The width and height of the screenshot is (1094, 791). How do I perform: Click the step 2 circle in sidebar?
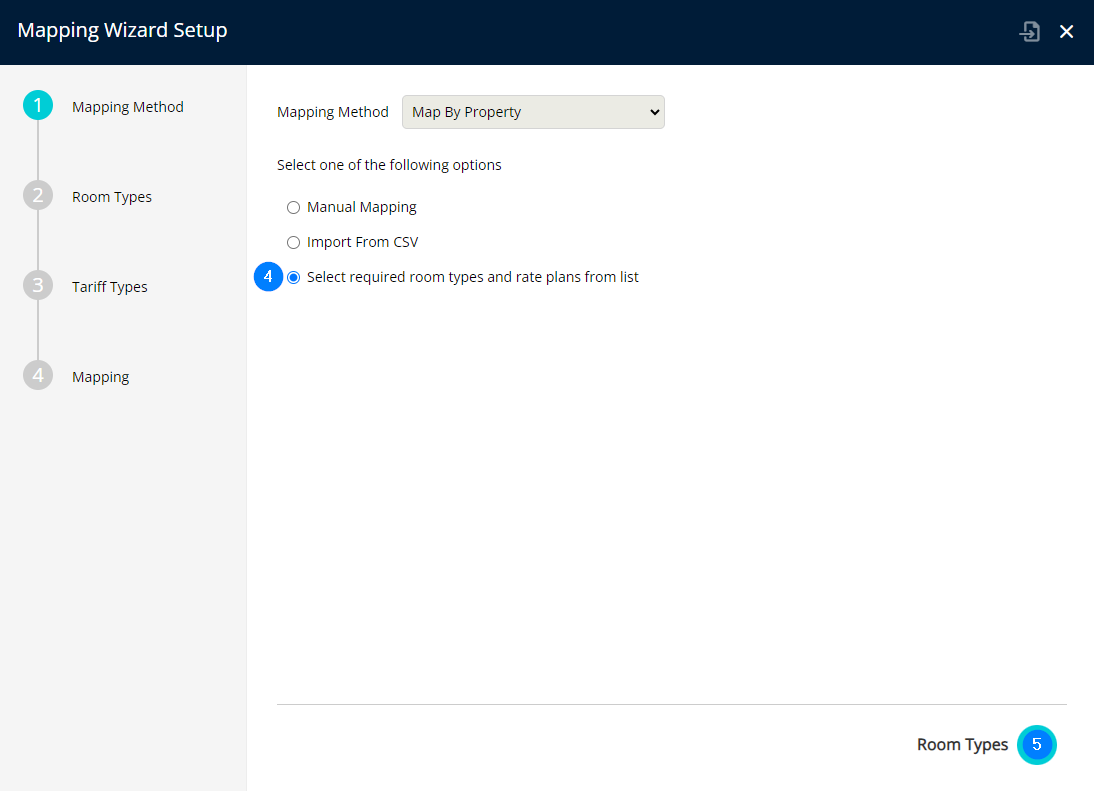tap(38, 196)
